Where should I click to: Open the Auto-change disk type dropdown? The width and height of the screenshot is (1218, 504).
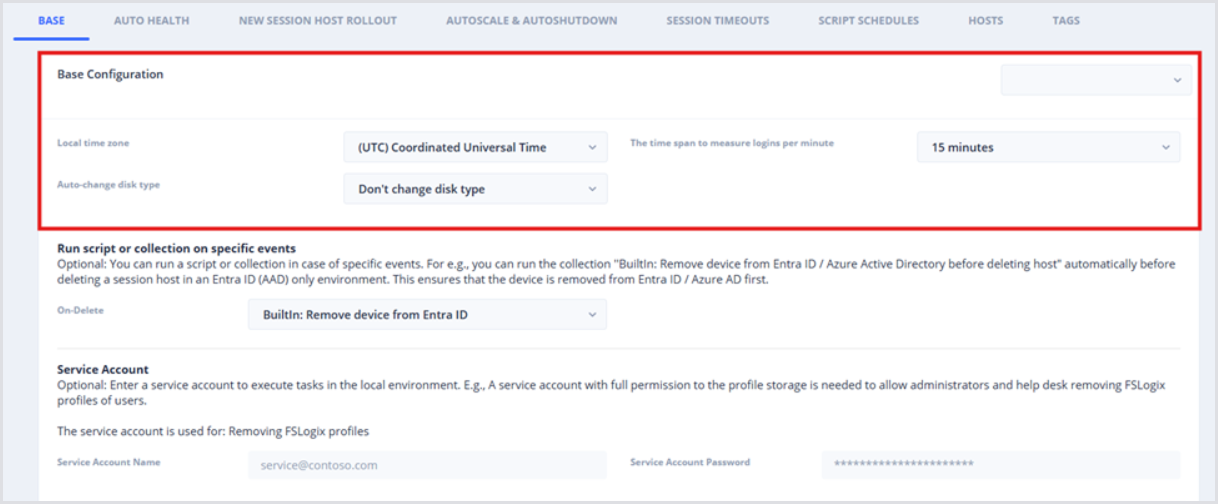[475, 189]
